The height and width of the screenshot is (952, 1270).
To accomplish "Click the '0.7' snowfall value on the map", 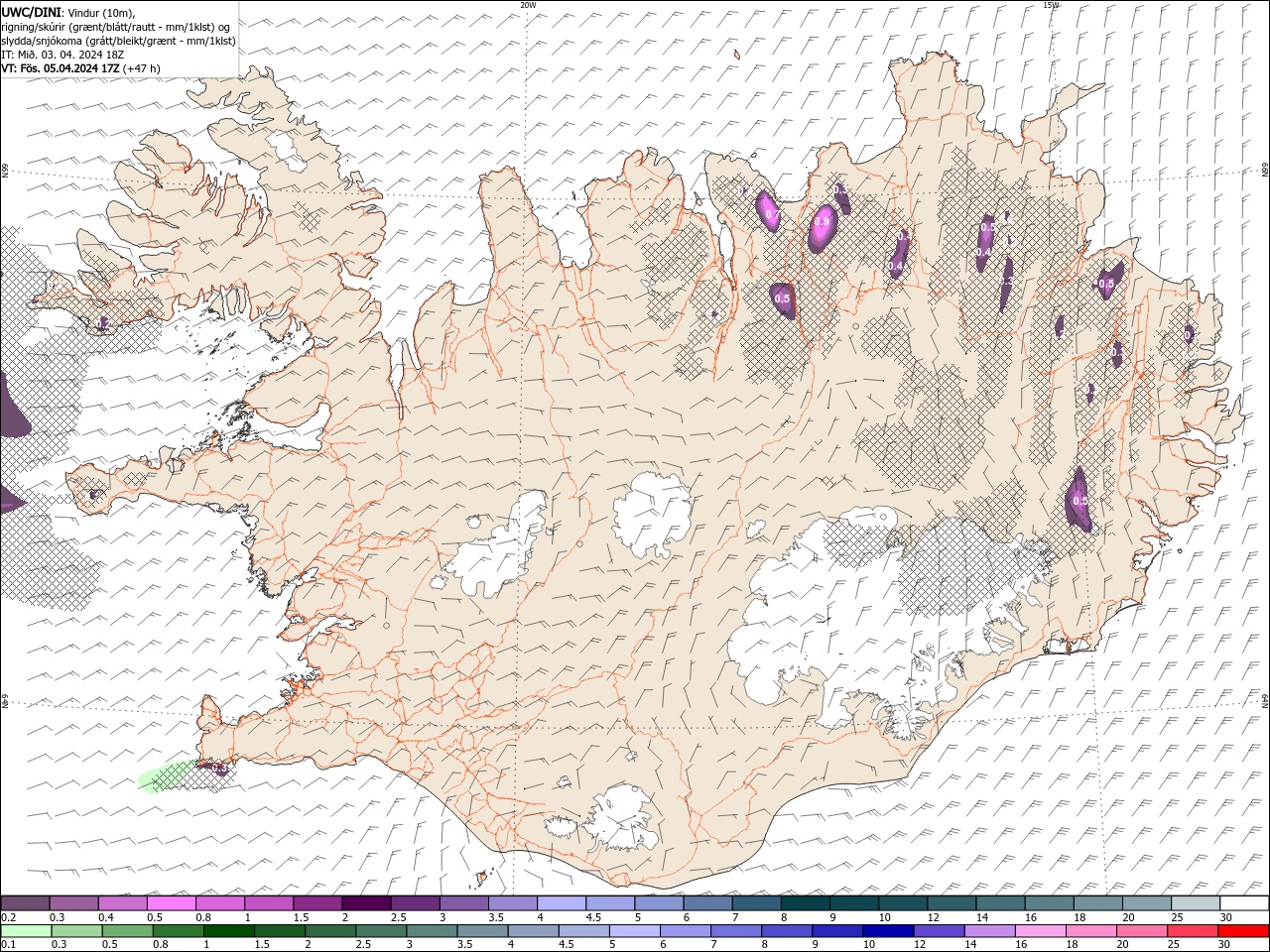I will [773, 214].
